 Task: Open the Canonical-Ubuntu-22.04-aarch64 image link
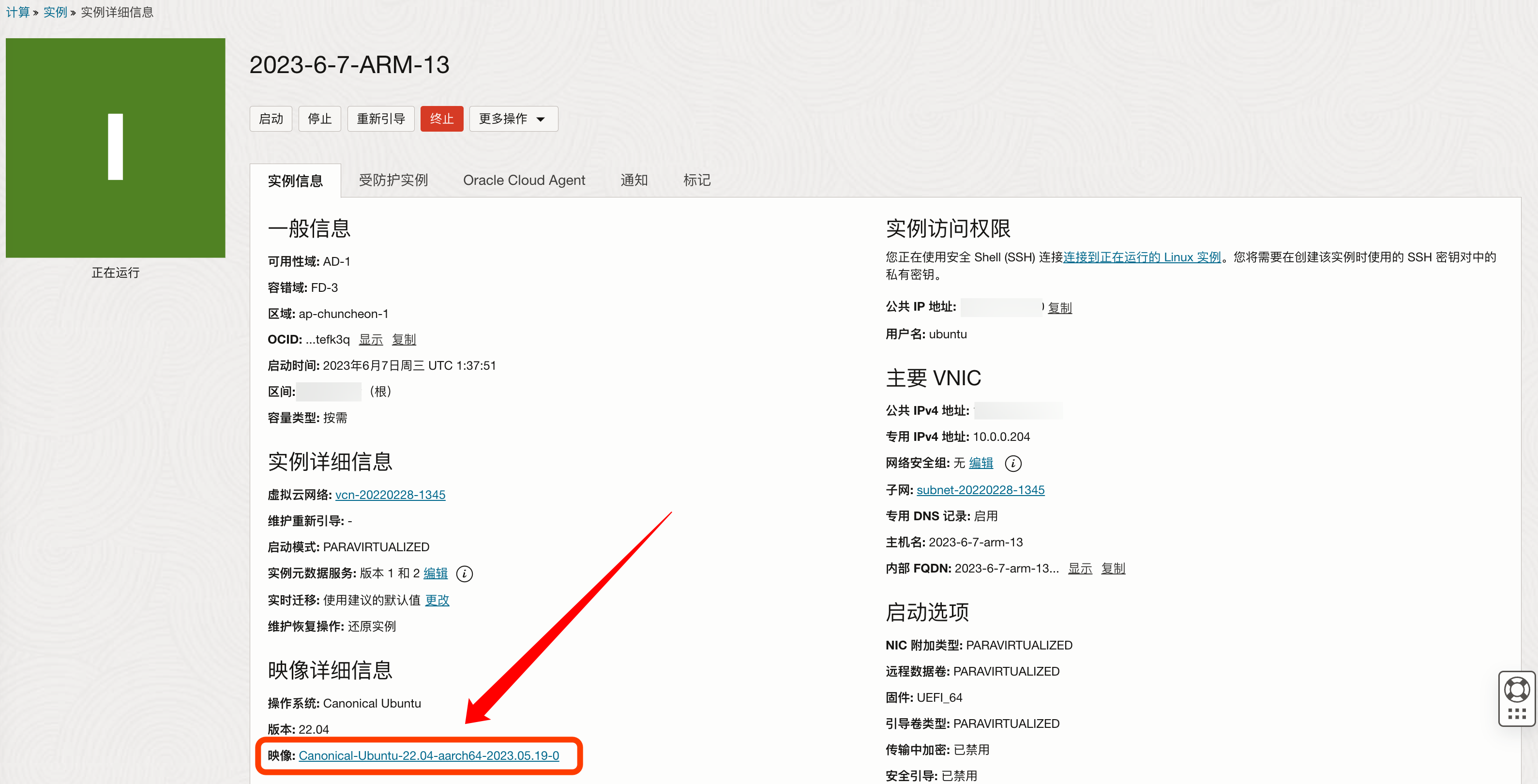[429, 756]
